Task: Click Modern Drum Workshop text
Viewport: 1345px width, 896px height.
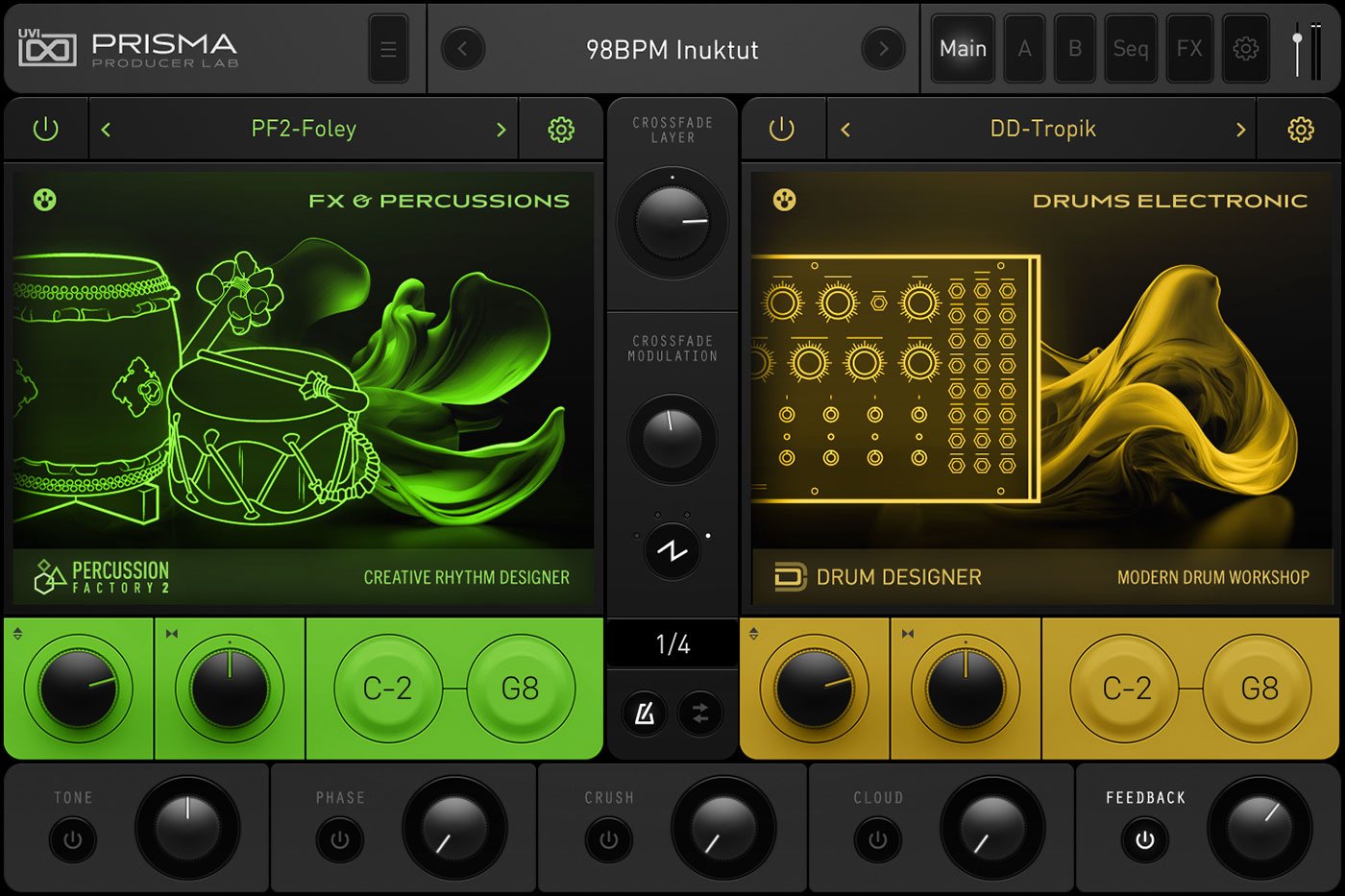Action: (1213, 577)
